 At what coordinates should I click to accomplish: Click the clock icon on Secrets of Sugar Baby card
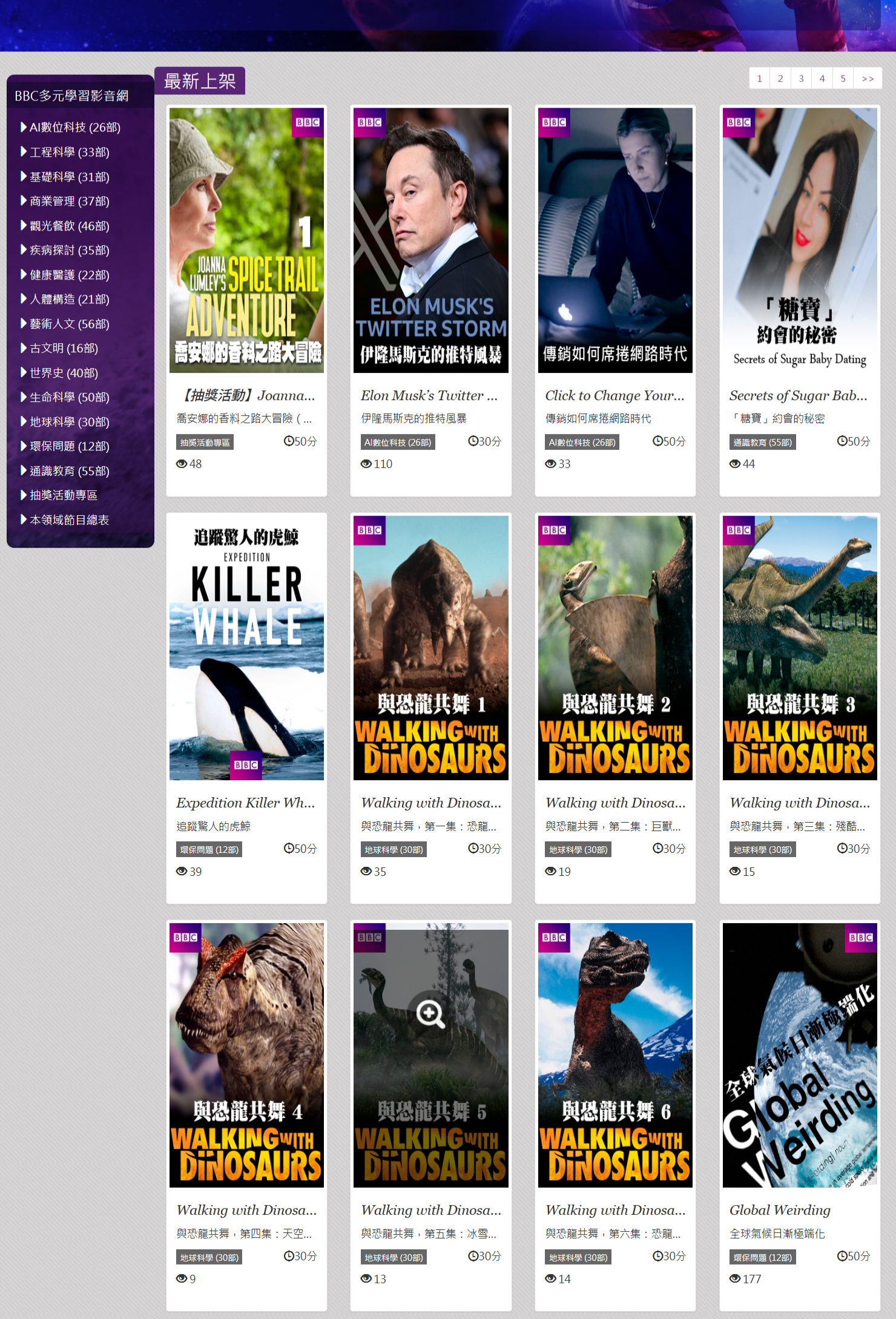842,441
